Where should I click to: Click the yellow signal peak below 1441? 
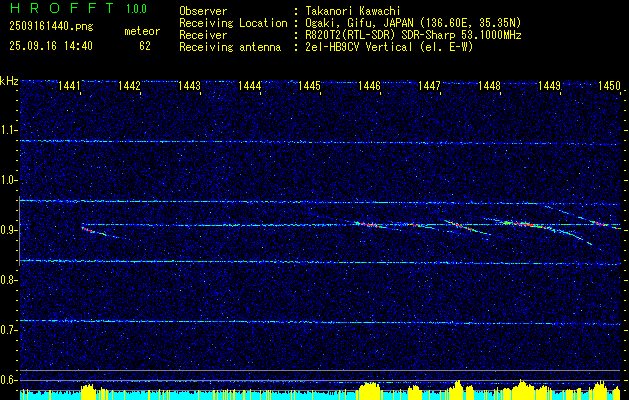89,392
